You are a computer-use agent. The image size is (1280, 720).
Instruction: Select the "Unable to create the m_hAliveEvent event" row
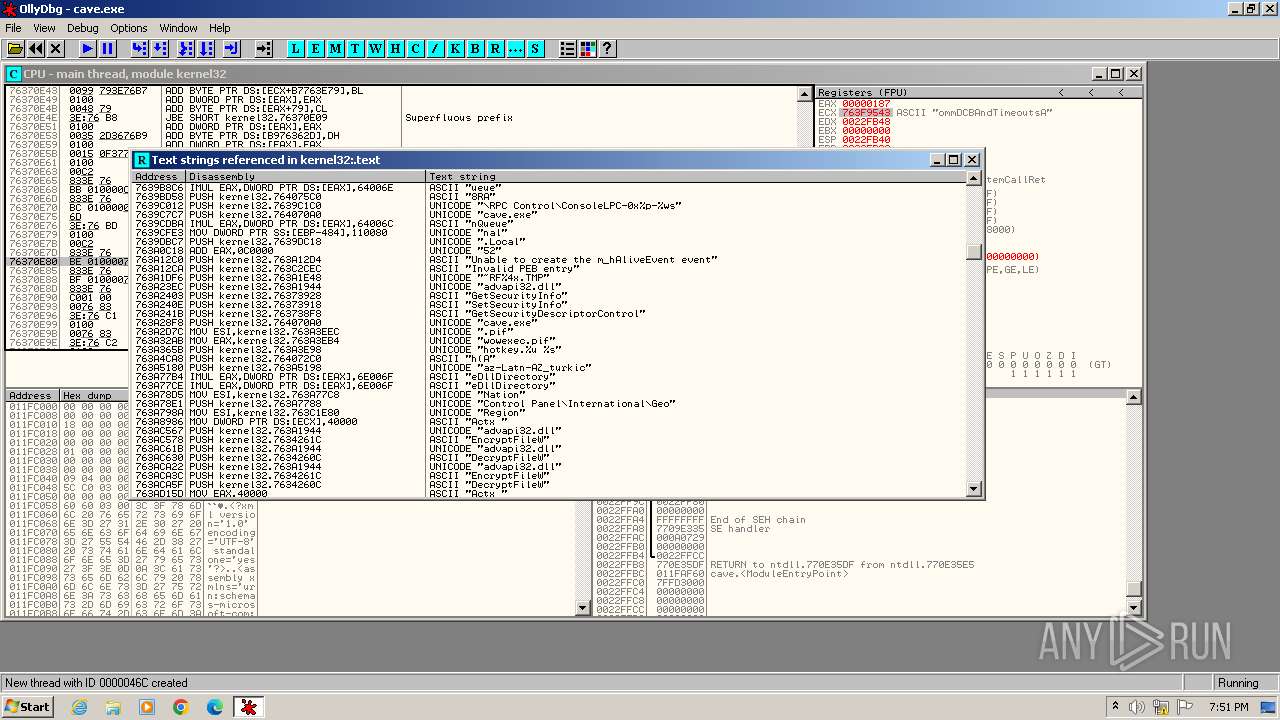[x=549, y=259]
